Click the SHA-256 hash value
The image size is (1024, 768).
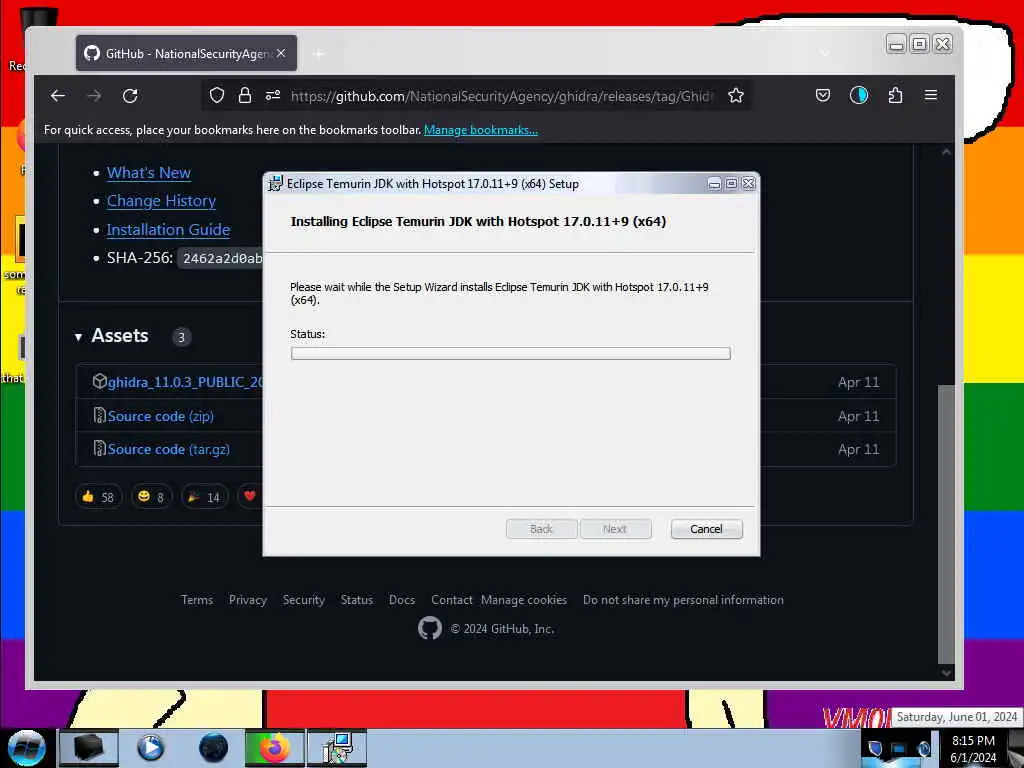(222, 259)
